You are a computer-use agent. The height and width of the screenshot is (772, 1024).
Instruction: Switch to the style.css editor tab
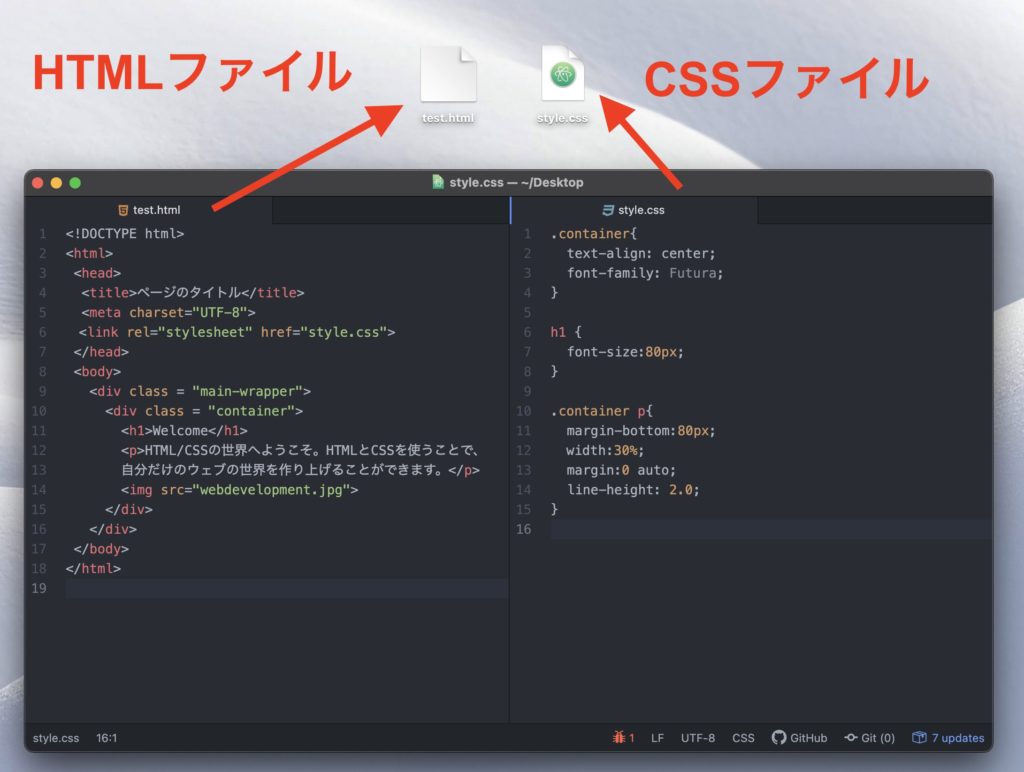click(633, 210)
